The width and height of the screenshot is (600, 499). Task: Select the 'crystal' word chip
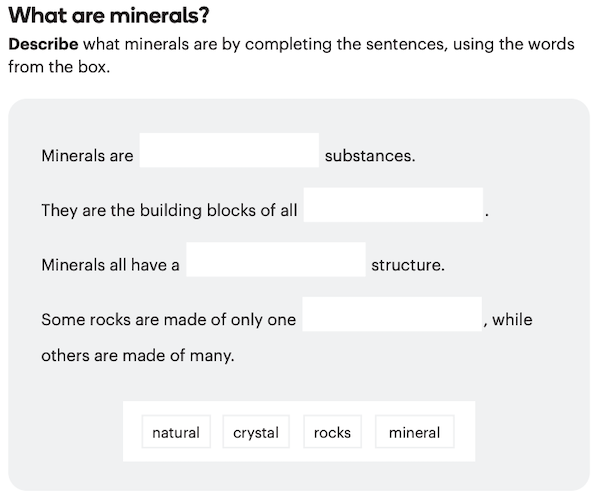(x=256, y=432)
